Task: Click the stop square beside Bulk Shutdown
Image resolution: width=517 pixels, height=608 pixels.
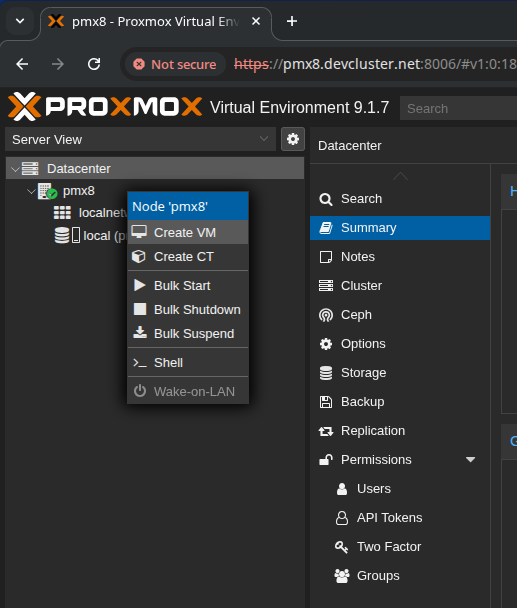Action: [140, 309]
